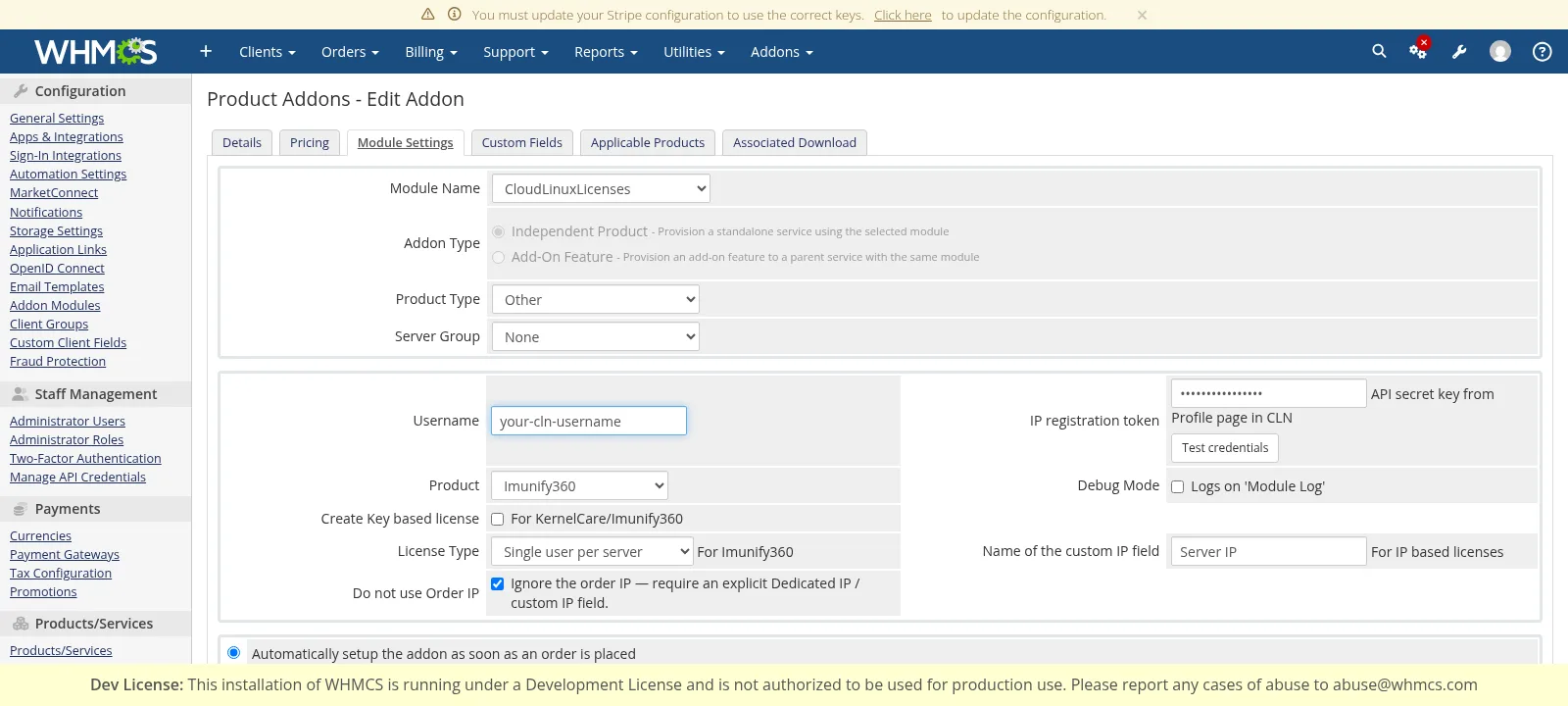Screen dimensions: 1568x706
Task: Open the License Type dropdown
Action: click(592, 551)
